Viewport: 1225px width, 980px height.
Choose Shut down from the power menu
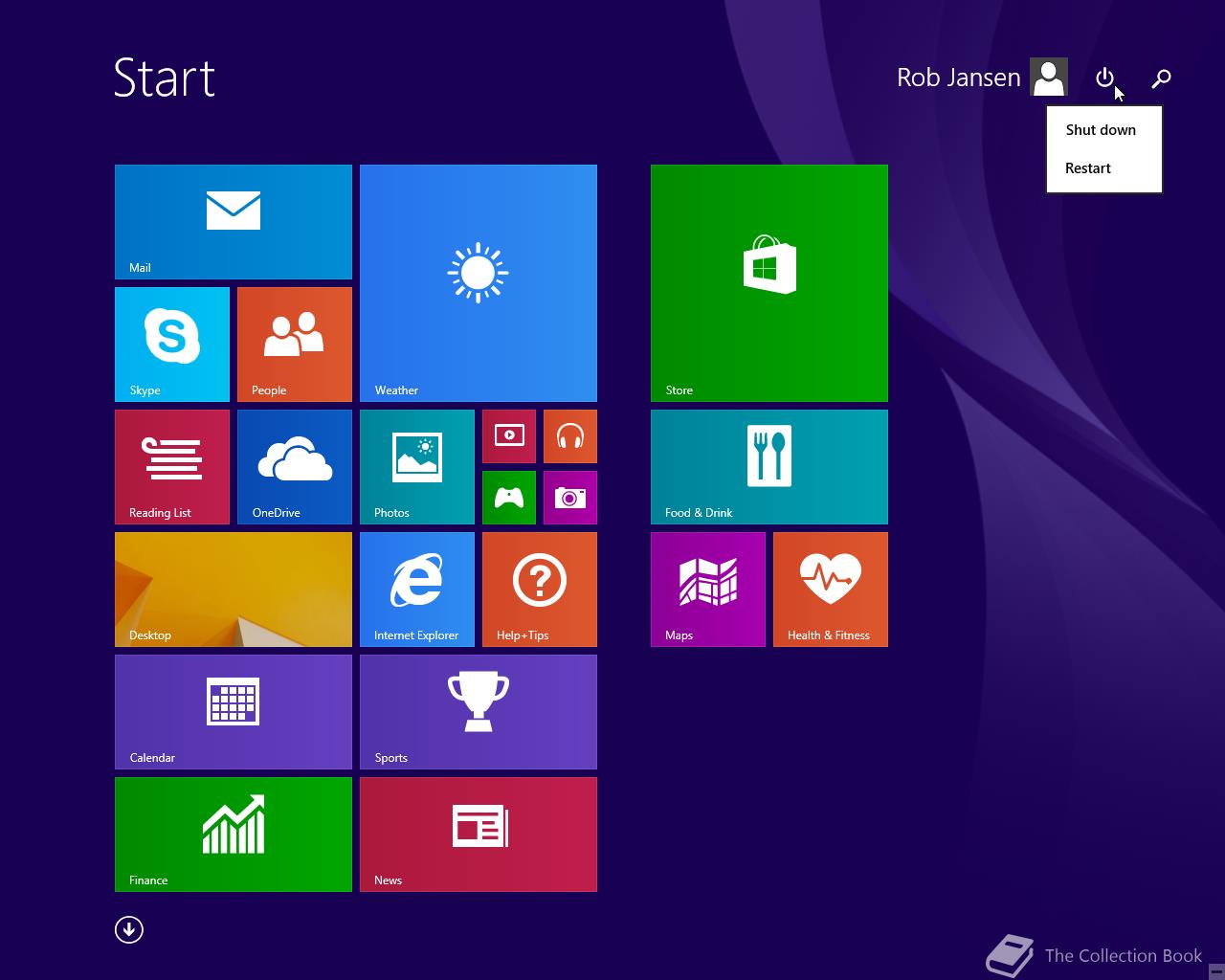pos(1104,130)
